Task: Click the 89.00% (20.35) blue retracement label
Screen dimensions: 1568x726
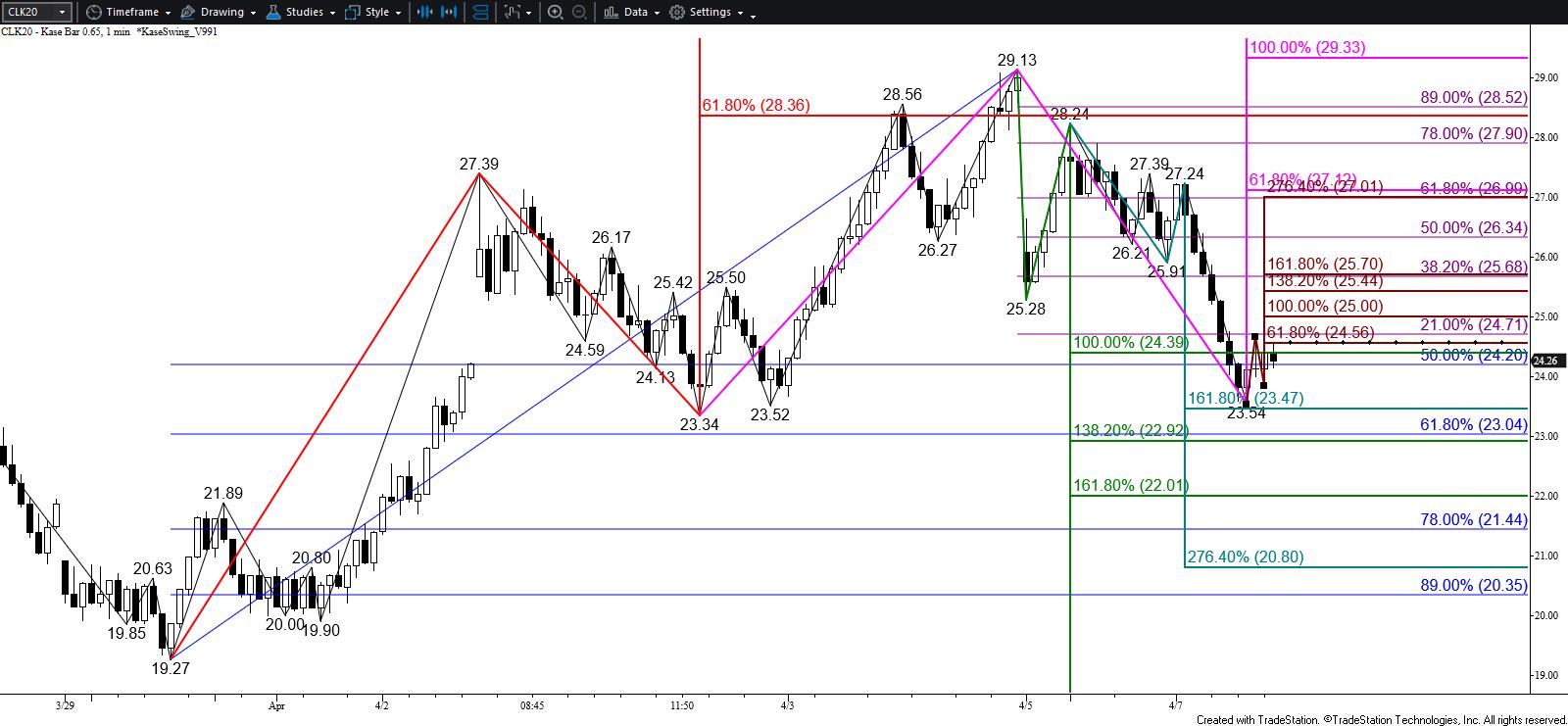Action: click(1474, 585)
